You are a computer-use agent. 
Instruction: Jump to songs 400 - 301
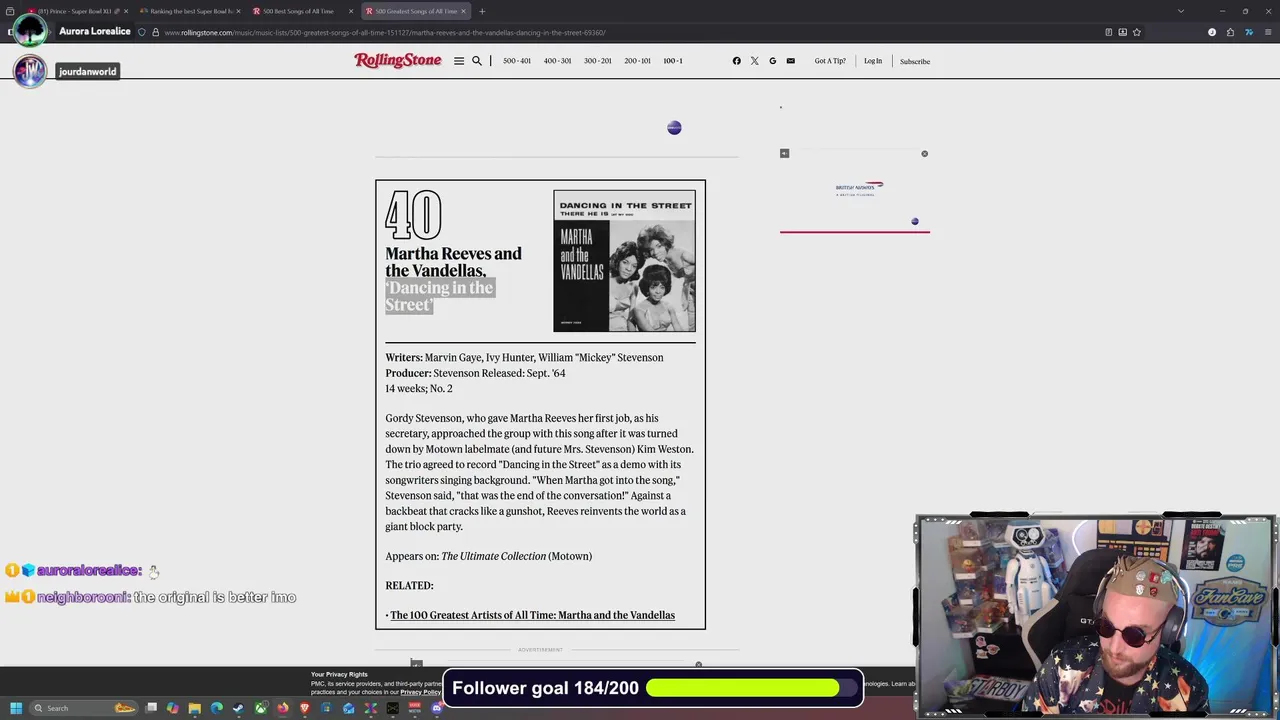(x=557, y=61)
